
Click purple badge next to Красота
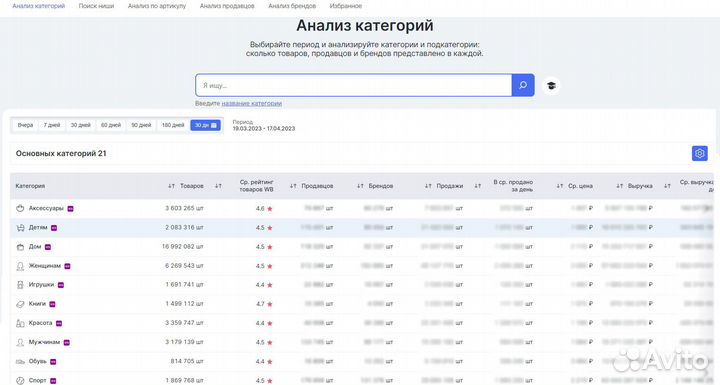[59, 323]
